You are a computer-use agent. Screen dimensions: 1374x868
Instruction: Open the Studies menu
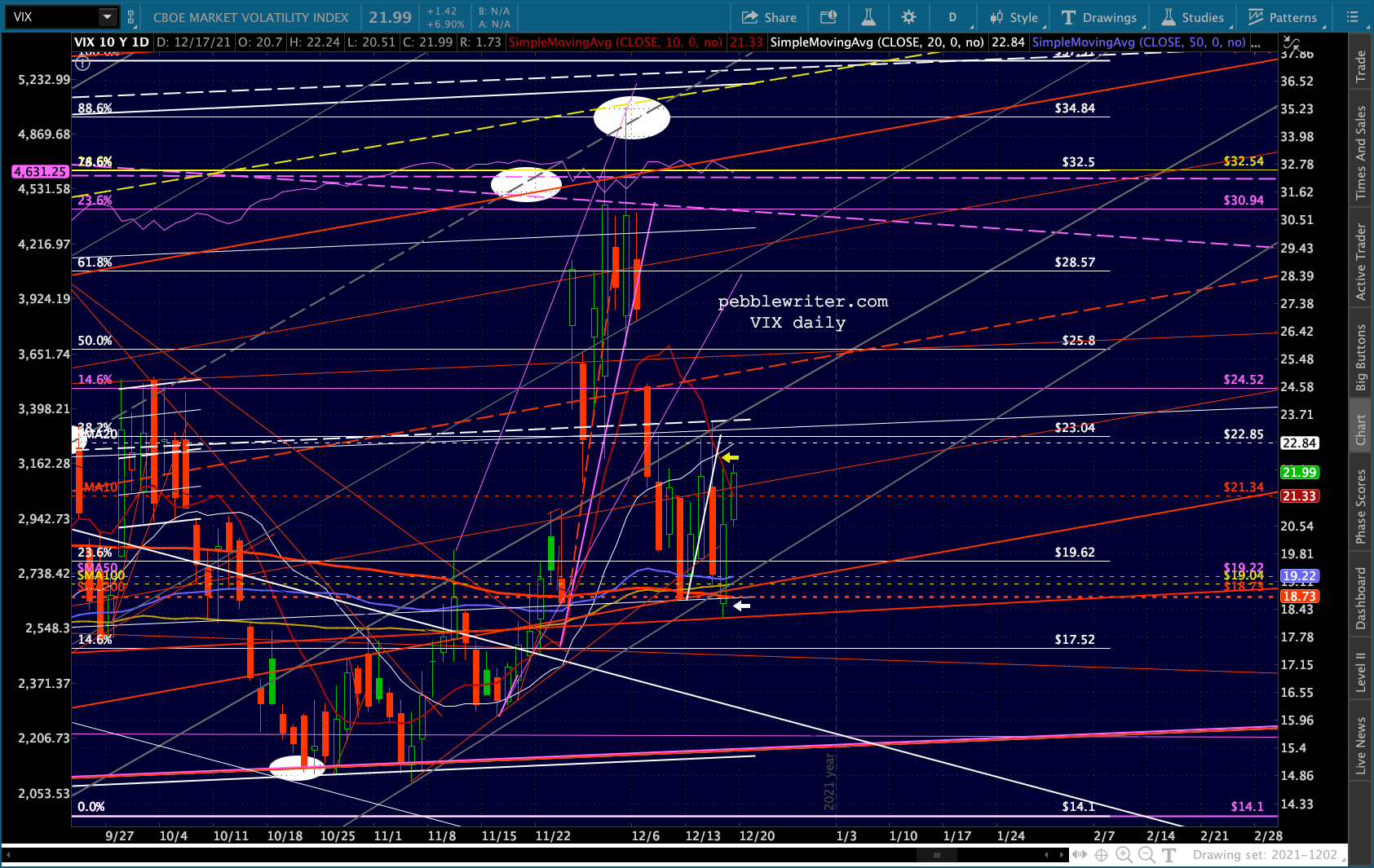[1192, 17]
